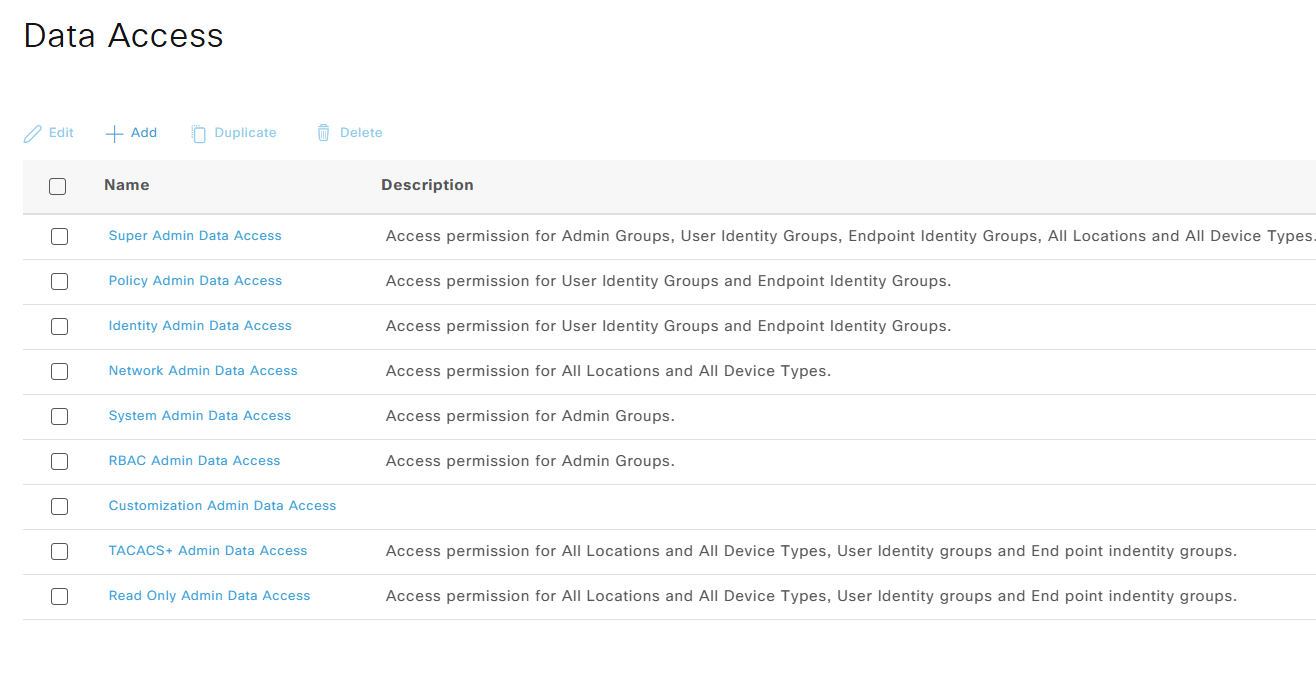Click the Duplicate copy icon

click(x=198, y=133)
